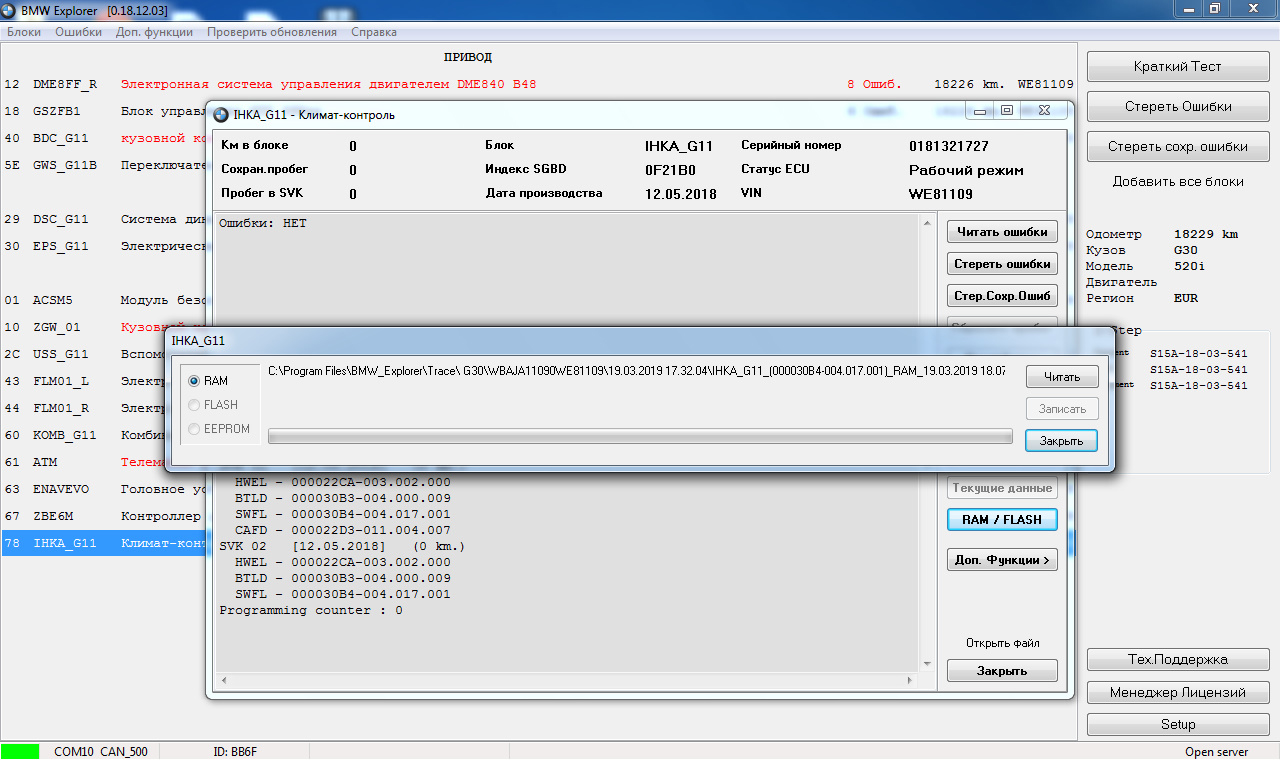Open Менеджер Лицензий

point(1178,692)
